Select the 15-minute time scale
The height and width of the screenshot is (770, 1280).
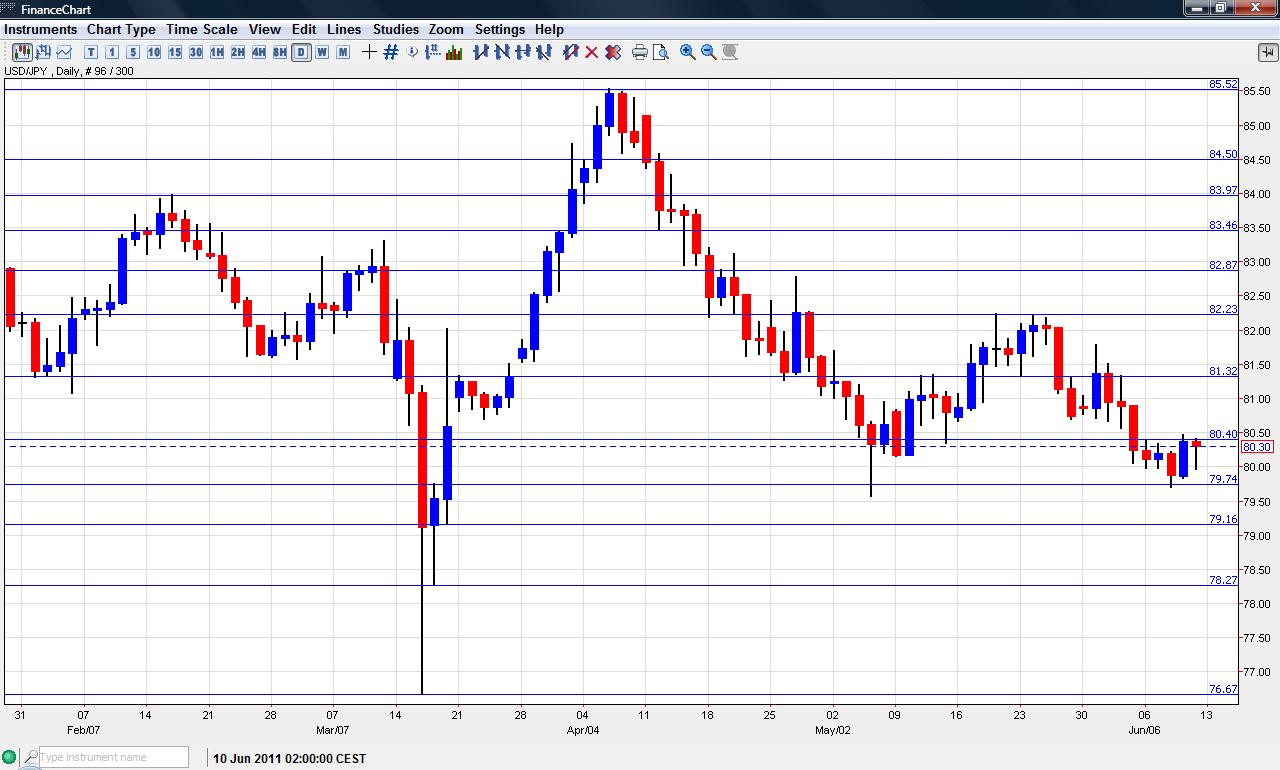pyautogui.click(x=175, y=52)
